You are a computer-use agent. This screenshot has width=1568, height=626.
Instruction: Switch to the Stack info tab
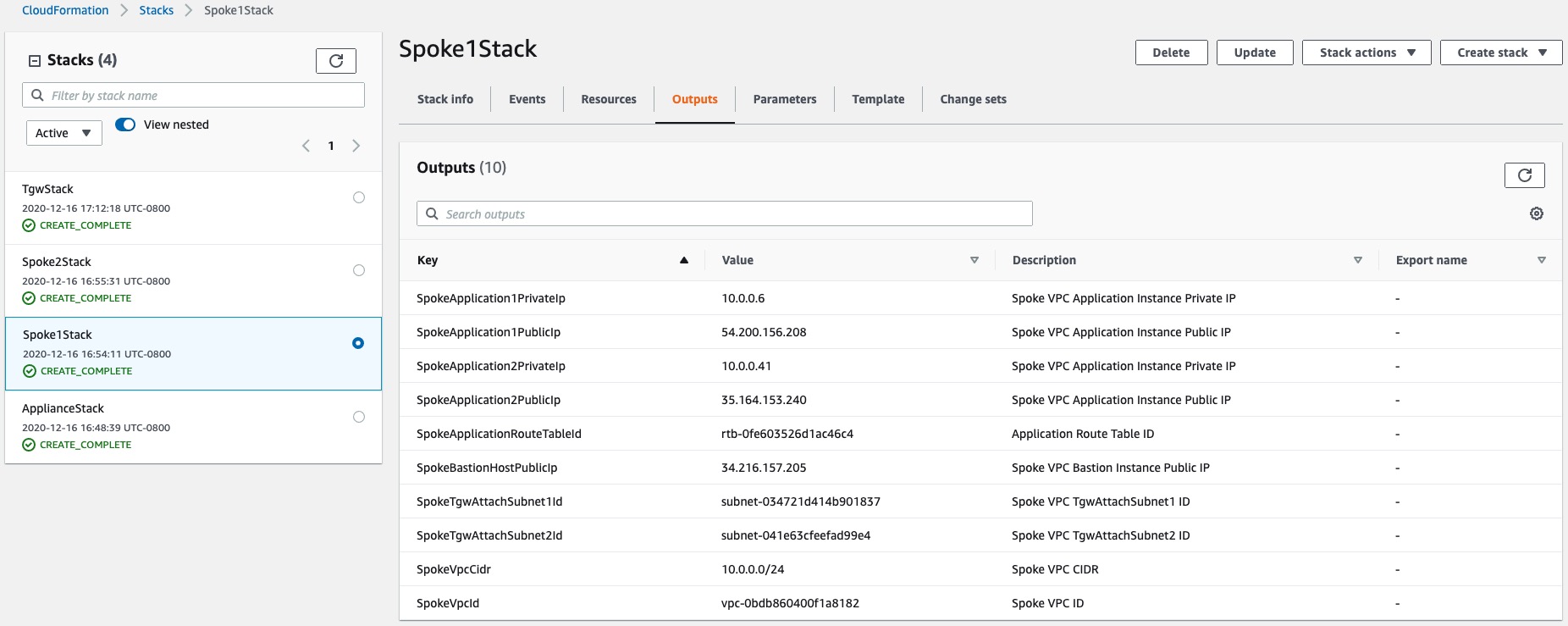tap(445, 99)
